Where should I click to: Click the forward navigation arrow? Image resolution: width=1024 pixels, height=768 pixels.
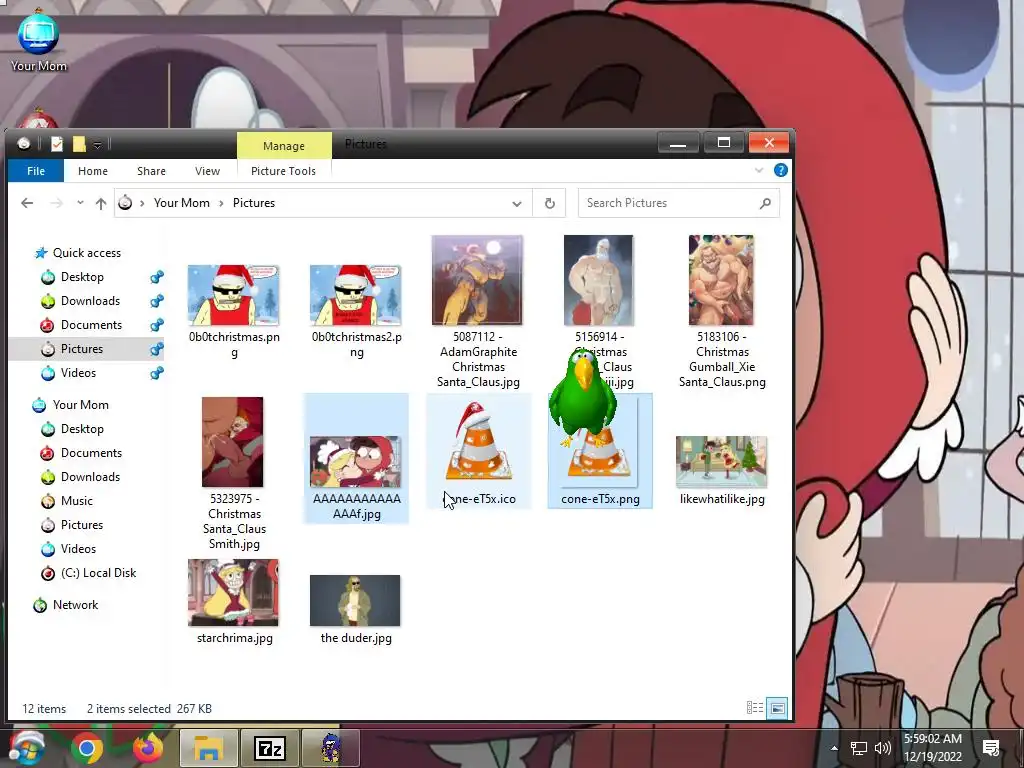click(x=57, y=203)
